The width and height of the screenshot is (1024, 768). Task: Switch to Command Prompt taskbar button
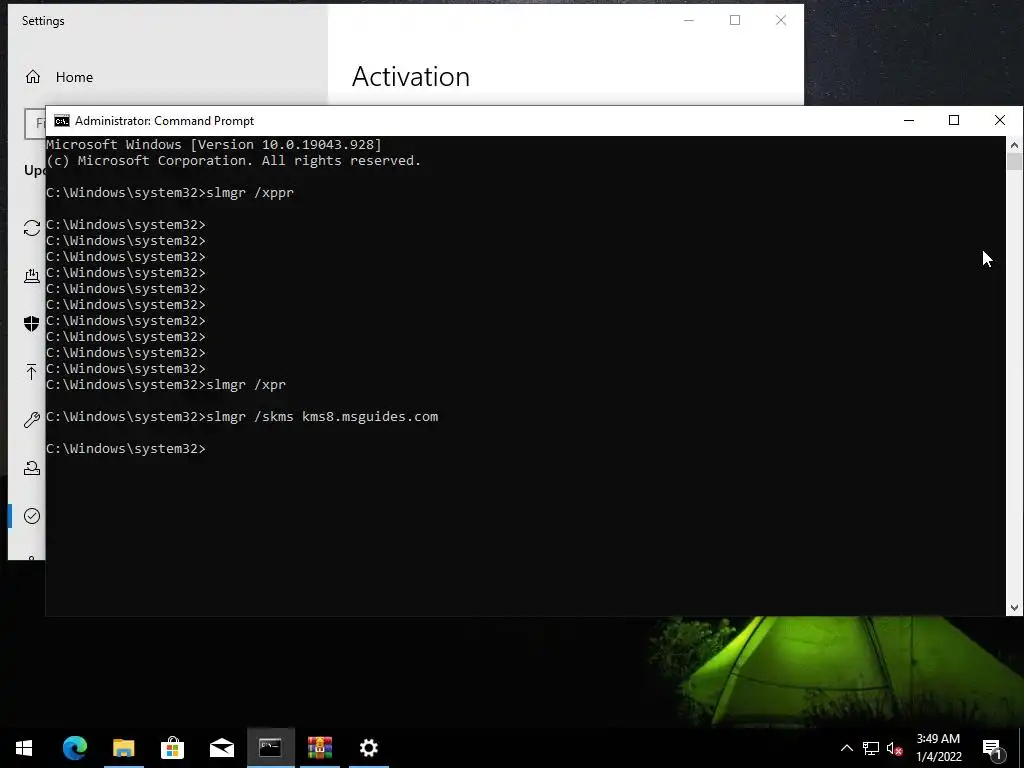pos(270,748)
